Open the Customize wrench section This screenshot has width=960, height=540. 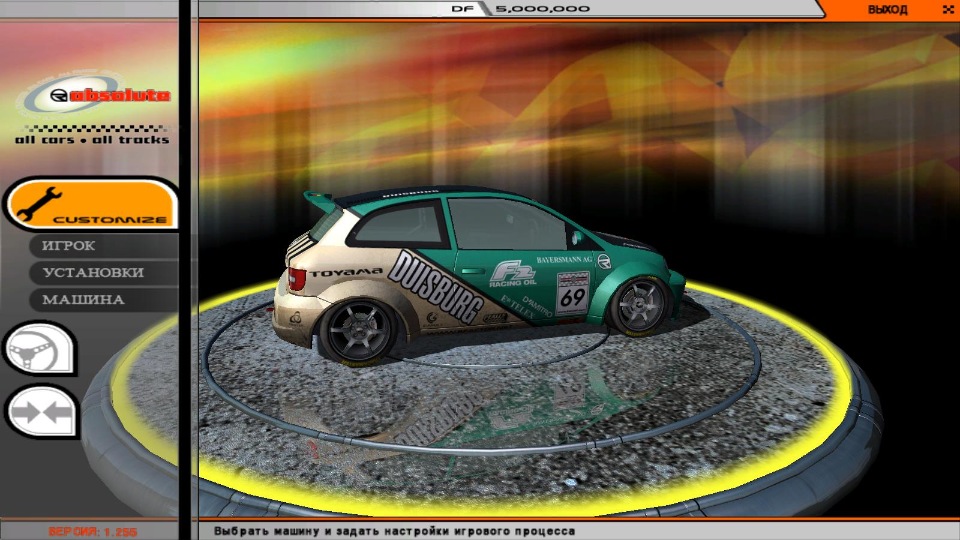tap(92, 204)
